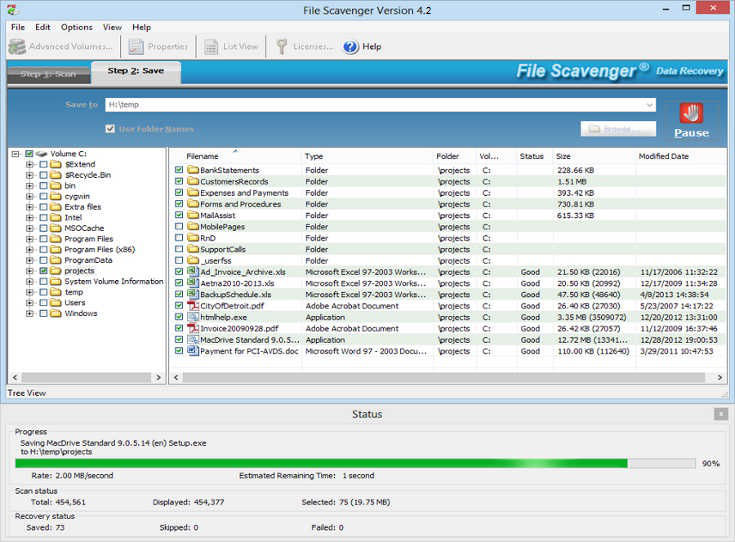Open the View menu
Screen dimensions: 735x542
tap(112, 27)
